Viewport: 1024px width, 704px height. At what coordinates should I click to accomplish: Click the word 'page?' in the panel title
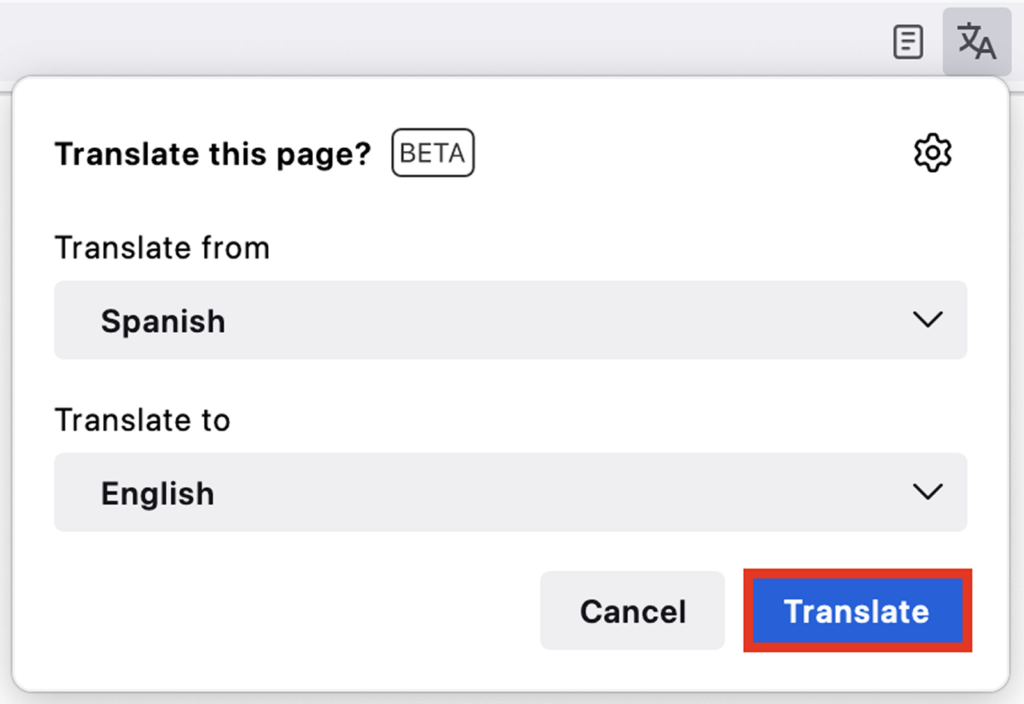click(x=330, y=155)
